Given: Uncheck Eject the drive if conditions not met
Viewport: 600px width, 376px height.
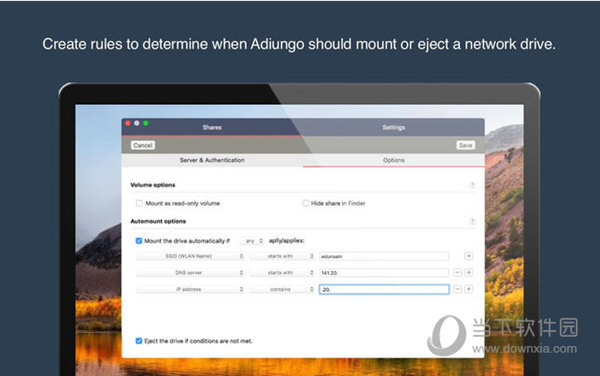Looking at the screenshot, I should pos(139,341).
